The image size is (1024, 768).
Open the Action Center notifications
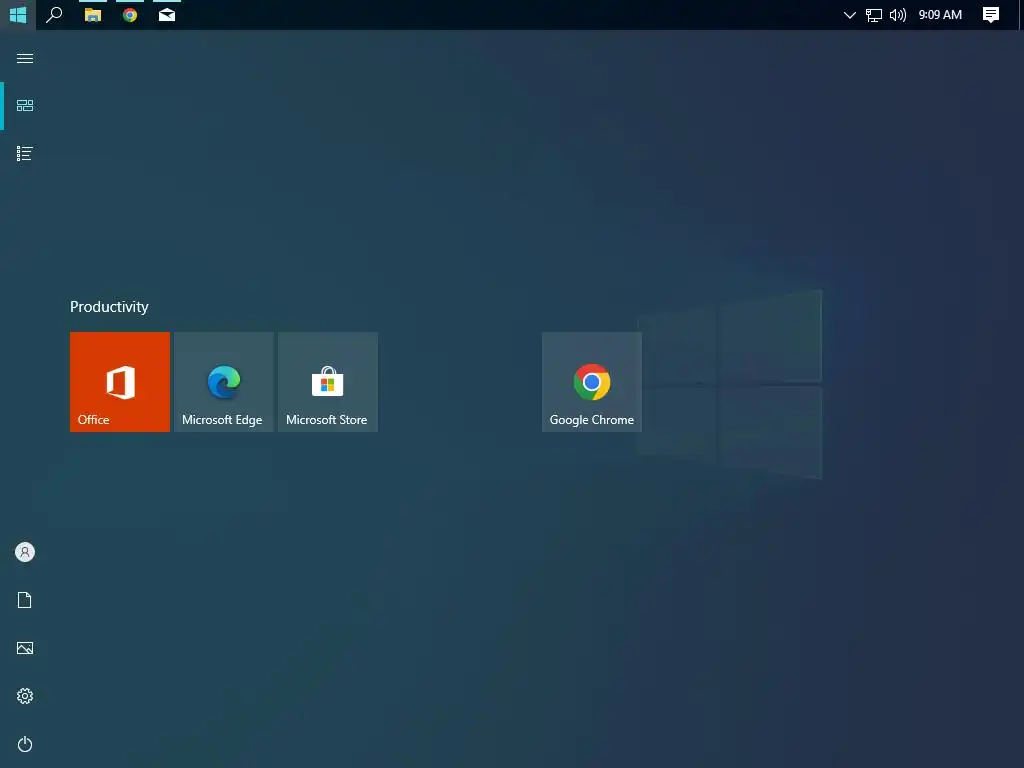point(991,14)
